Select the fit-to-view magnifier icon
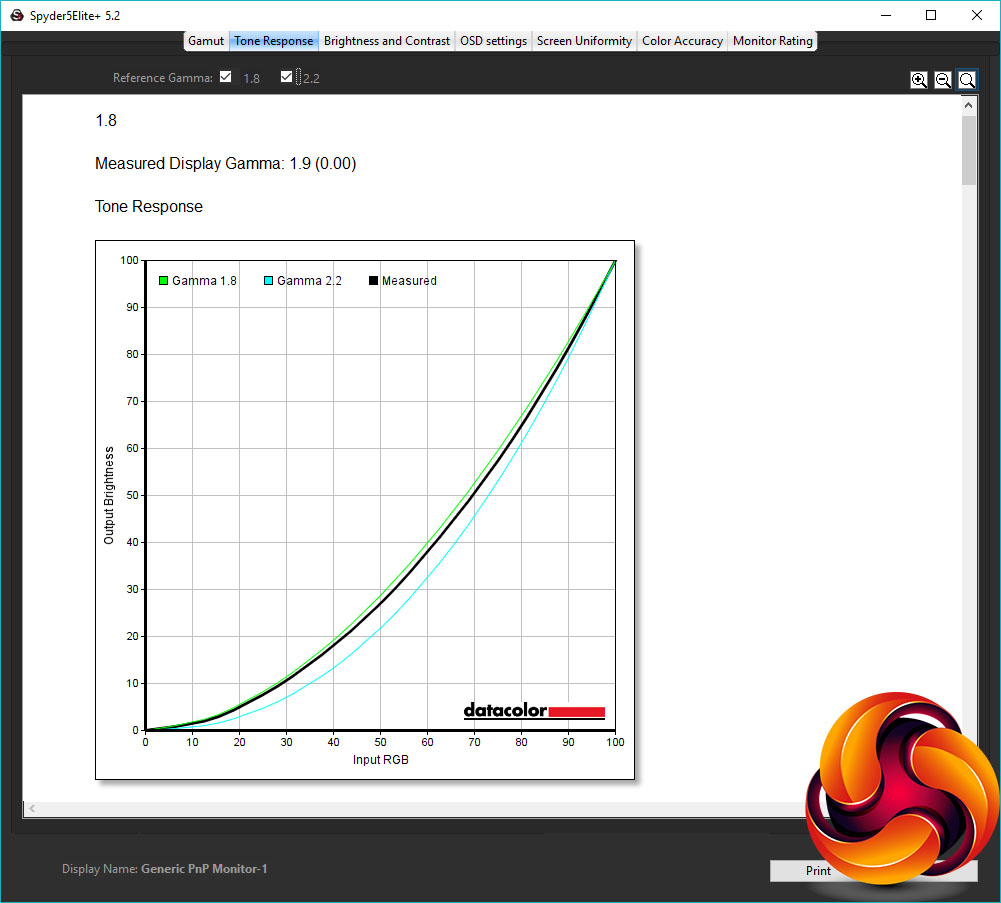 pos(967,80)
